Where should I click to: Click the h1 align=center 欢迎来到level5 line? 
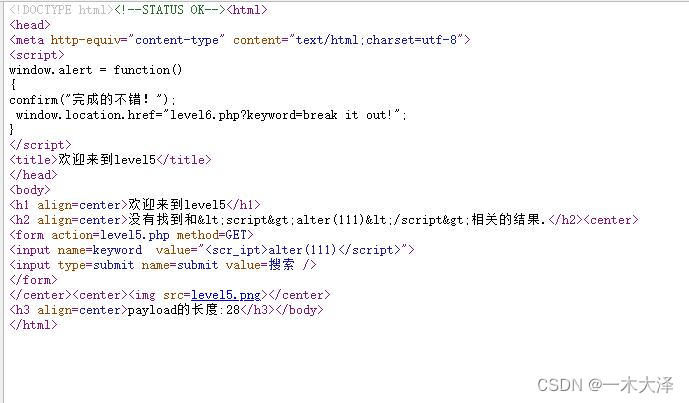click(135, 205)
